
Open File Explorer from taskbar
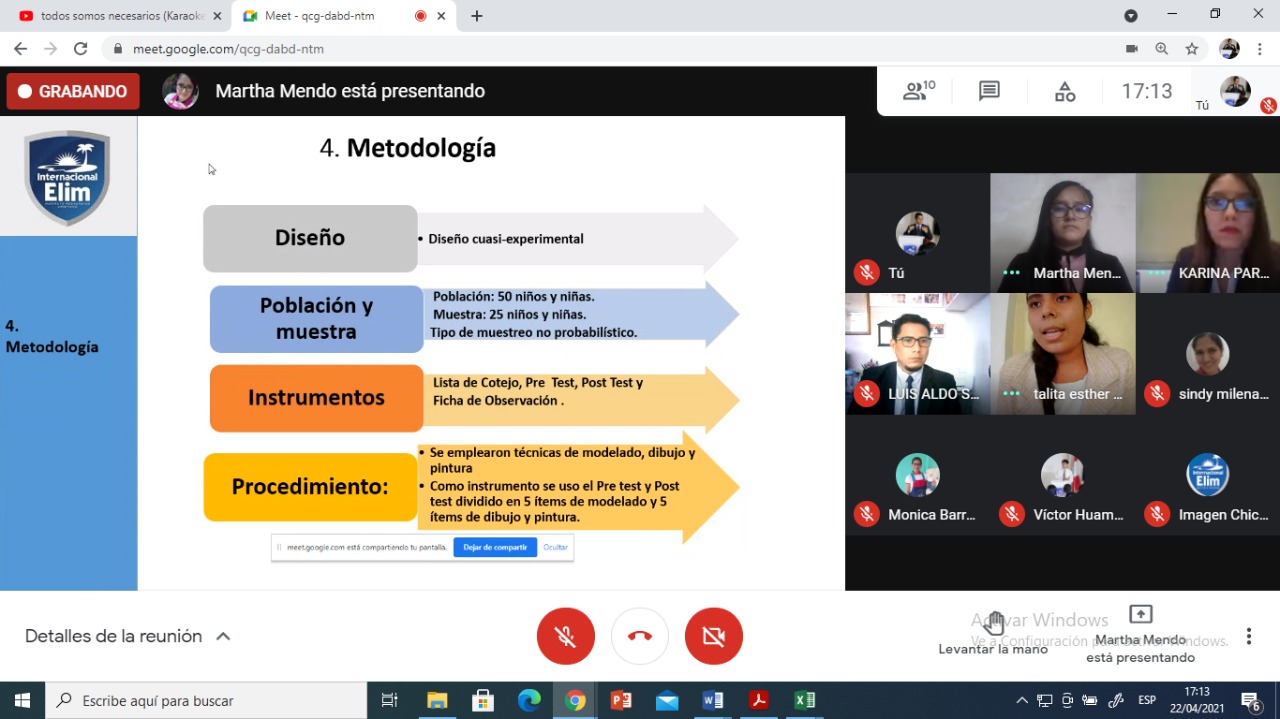pos(437,700)
